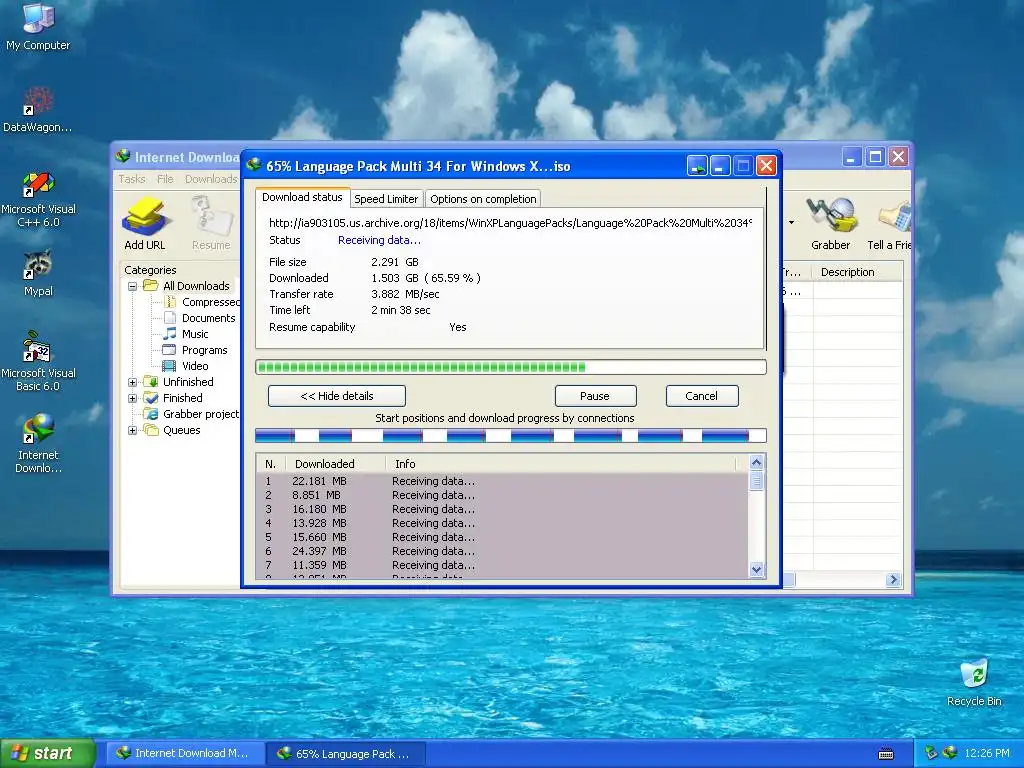Click the main window horizontal scroll right arrow
The height and width of the screenshot is (768, 1024).
point(893,579)
